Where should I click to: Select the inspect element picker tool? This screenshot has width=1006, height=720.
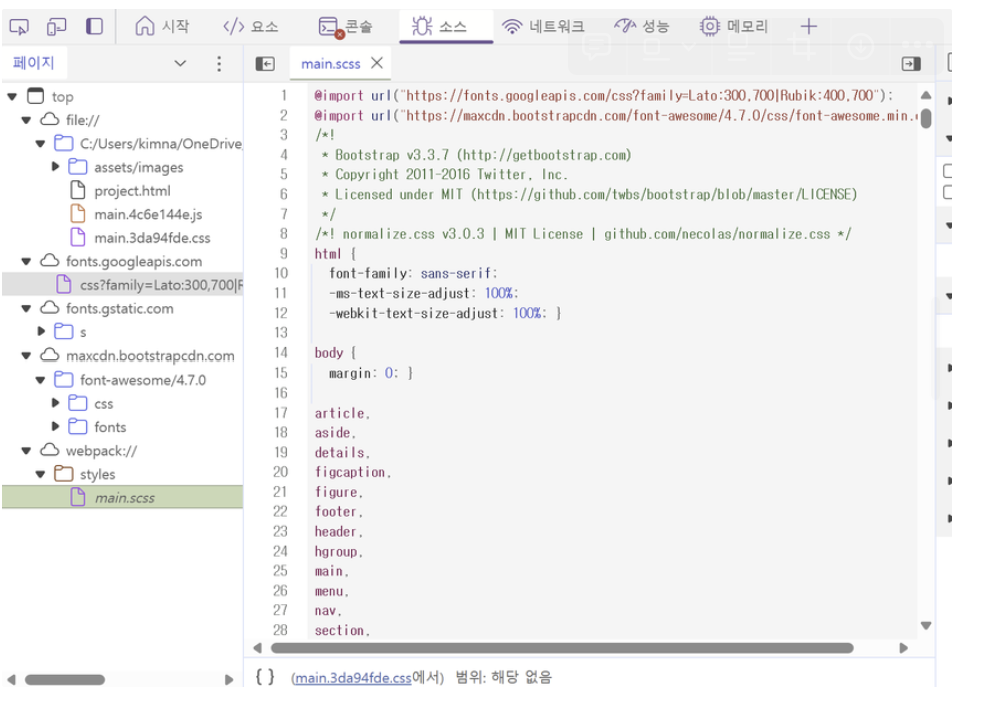(18, 25)
